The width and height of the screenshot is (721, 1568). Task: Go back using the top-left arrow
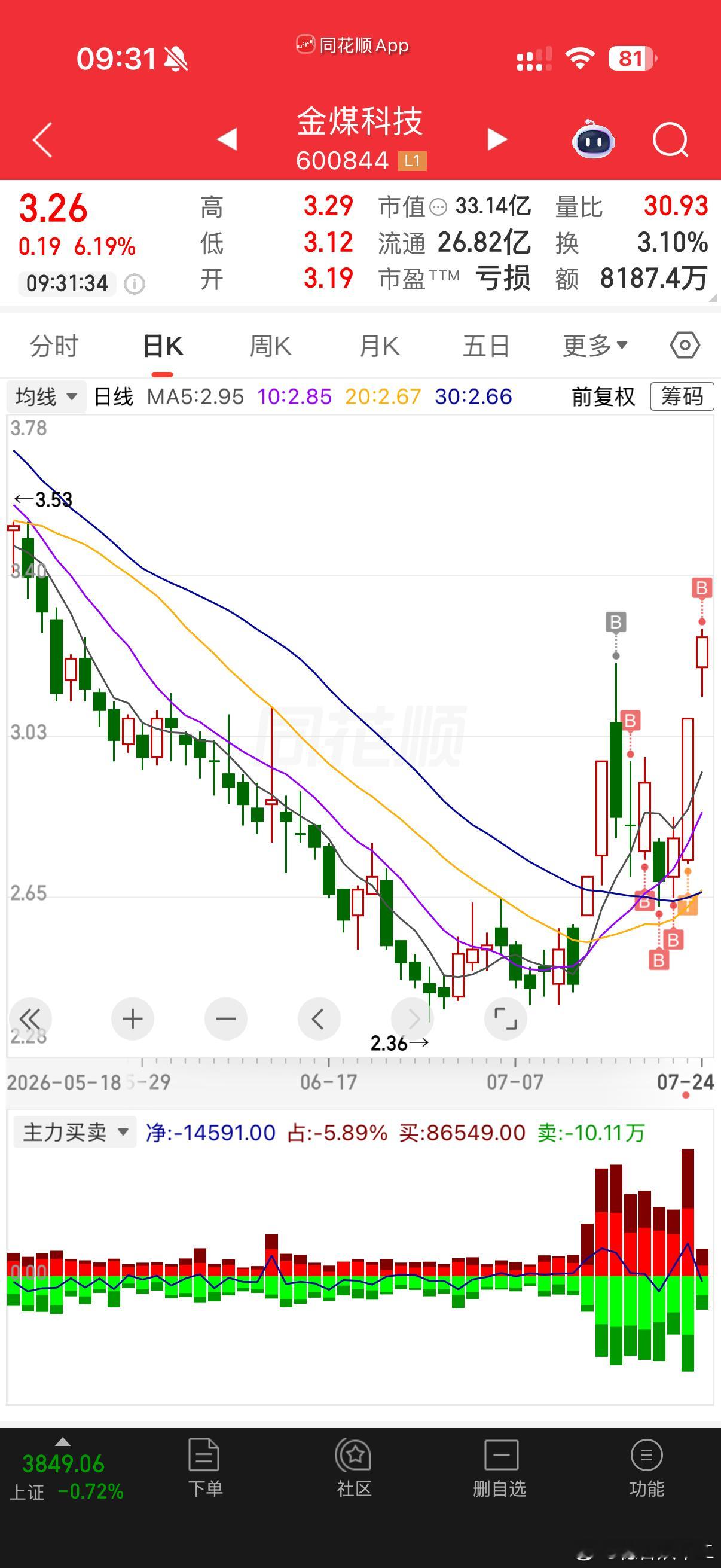tap(42, 140)
